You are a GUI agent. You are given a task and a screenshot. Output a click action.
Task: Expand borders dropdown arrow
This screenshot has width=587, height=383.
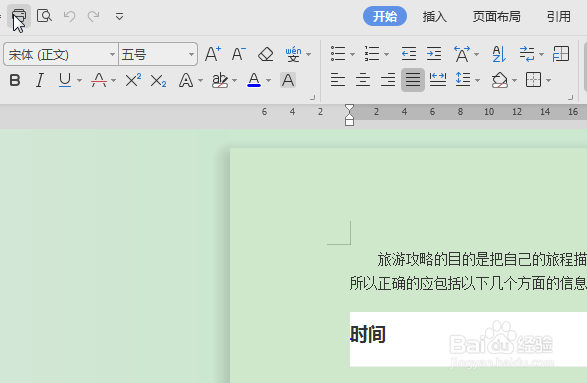(x=548, y=80)
